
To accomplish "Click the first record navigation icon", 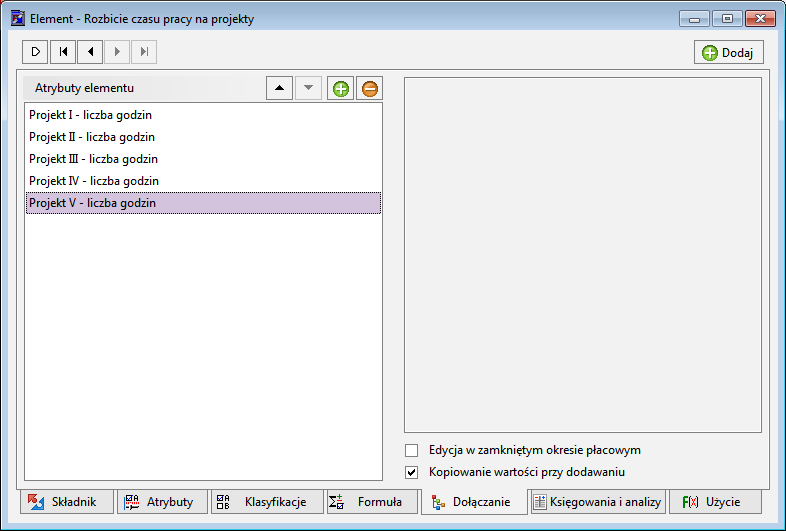I will click(x=63, y=52).
